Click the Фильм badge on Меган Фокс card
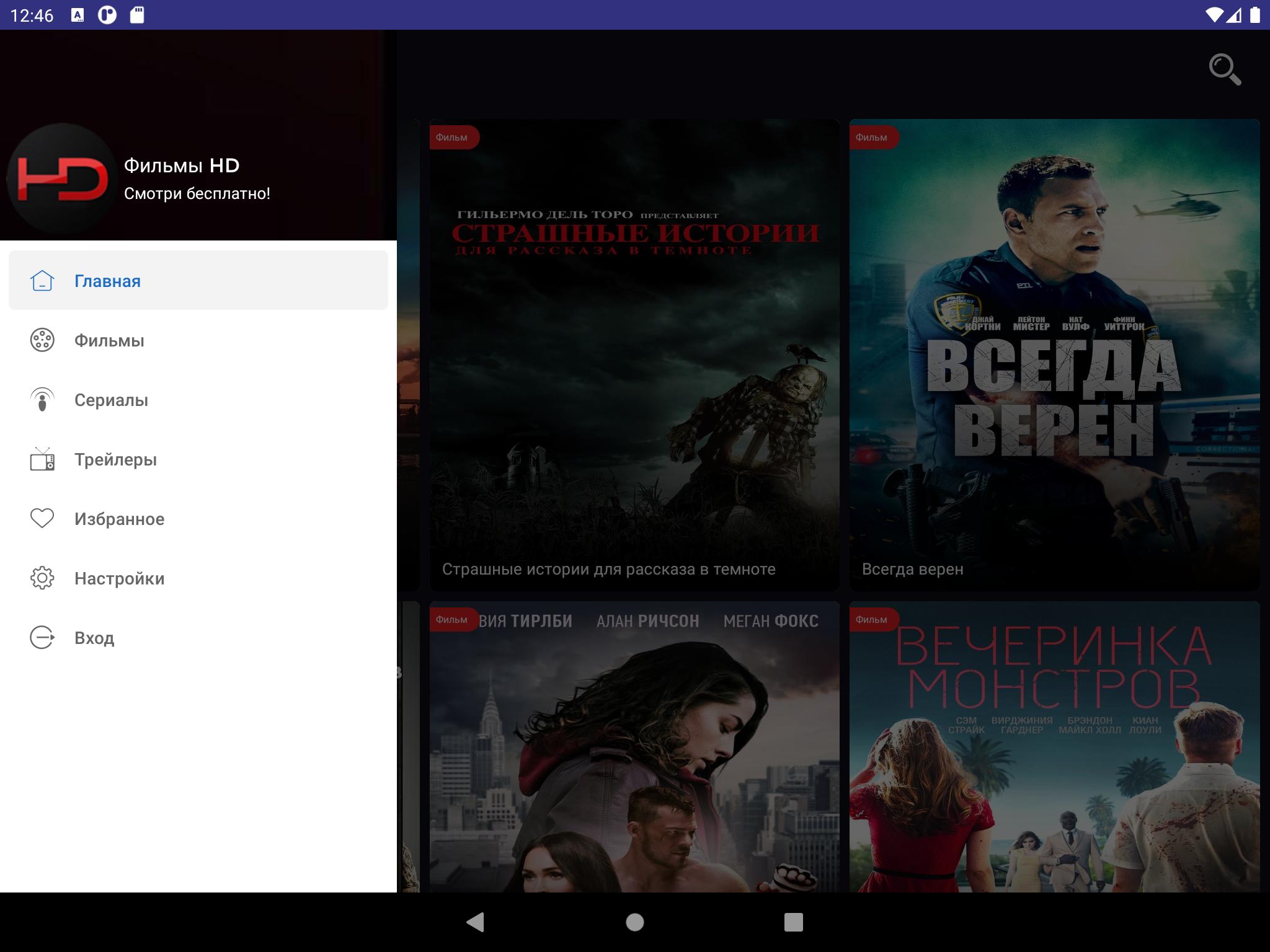 [453, 620]
